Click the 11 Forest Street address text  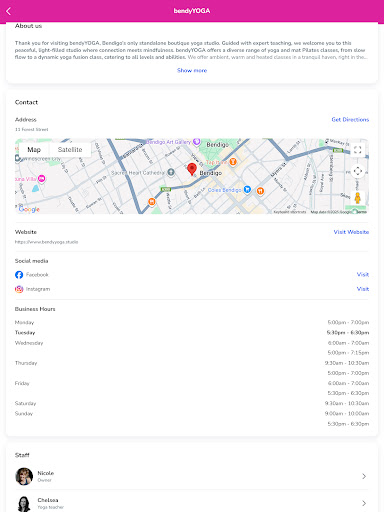[x=32, y=129]
